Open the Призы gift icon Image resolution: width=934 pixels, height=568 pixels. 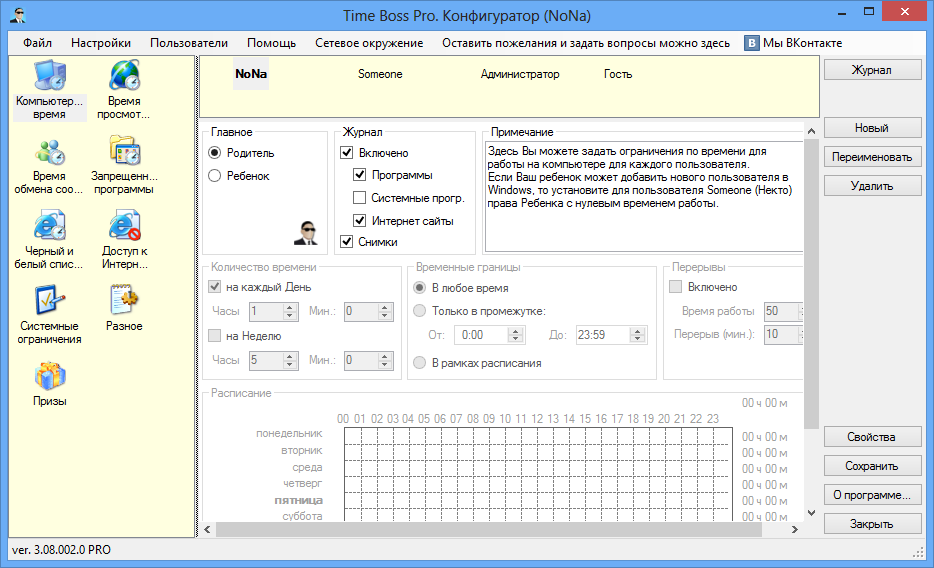coord(49,376)
